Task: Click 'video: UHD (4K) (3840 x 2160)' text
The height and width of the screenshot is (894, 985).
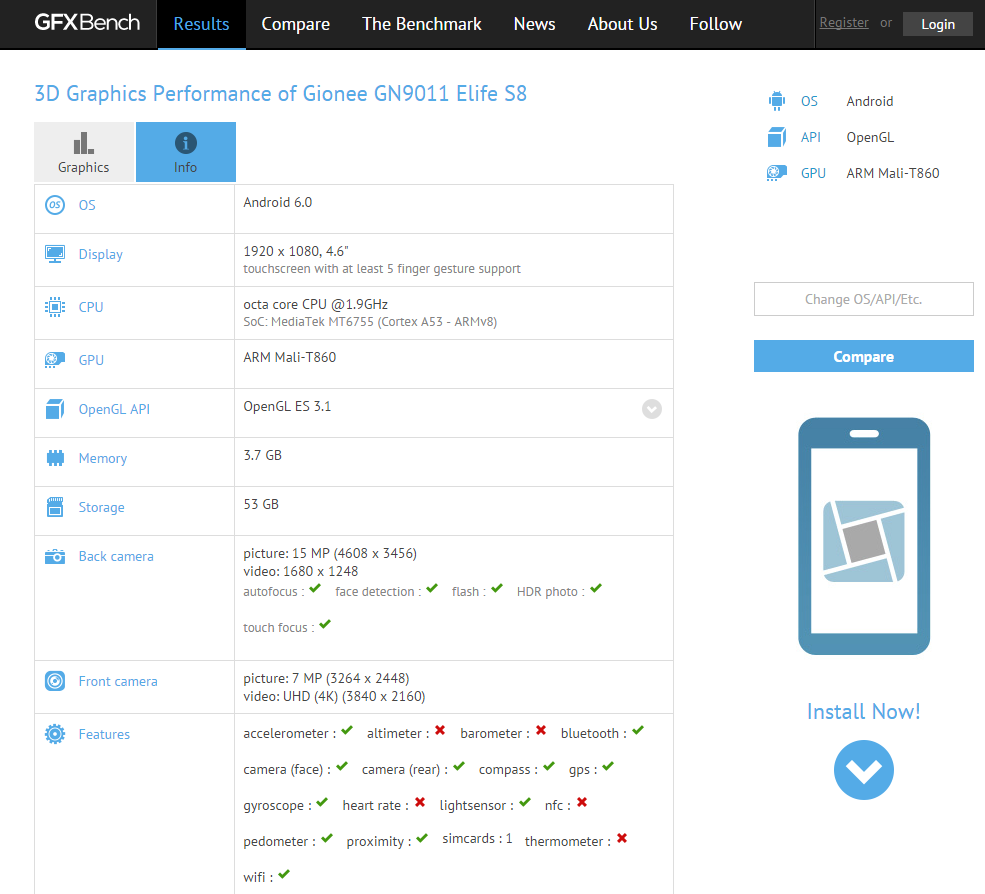Action: pyautogui.click(x=334, y=696)
